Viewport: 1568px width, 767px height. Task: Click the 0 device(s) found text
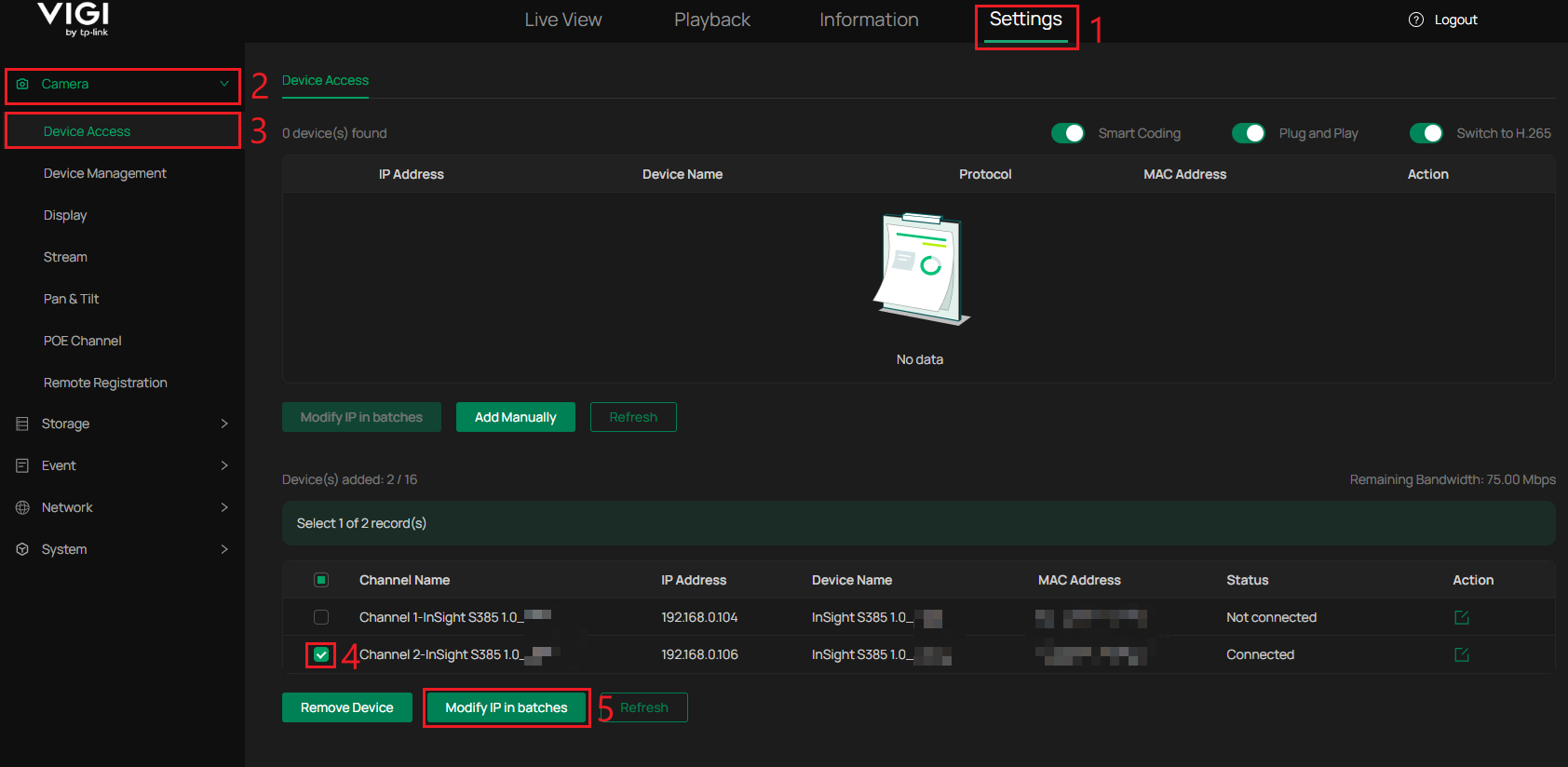pos(334,133)
